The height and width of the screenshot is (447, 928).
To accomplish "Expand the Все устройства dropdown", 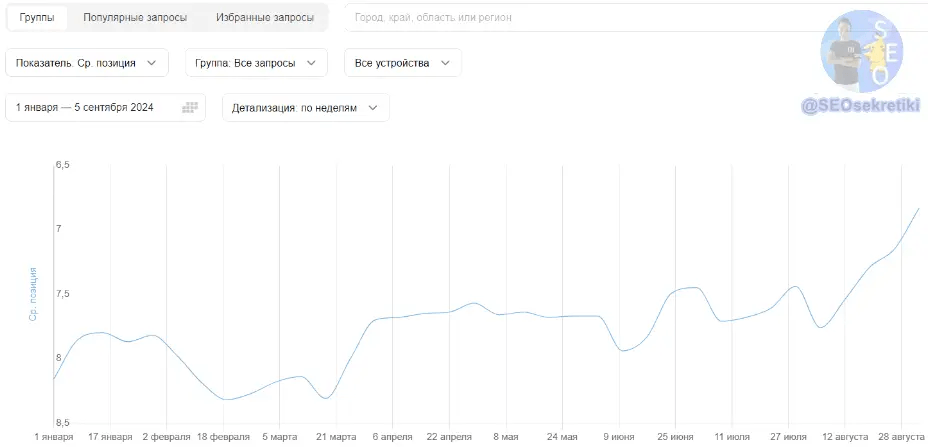I will coord(402,63).
